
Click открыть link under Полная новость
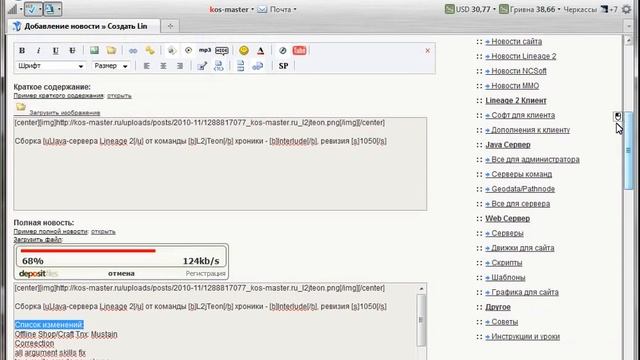tap(103, 231)
